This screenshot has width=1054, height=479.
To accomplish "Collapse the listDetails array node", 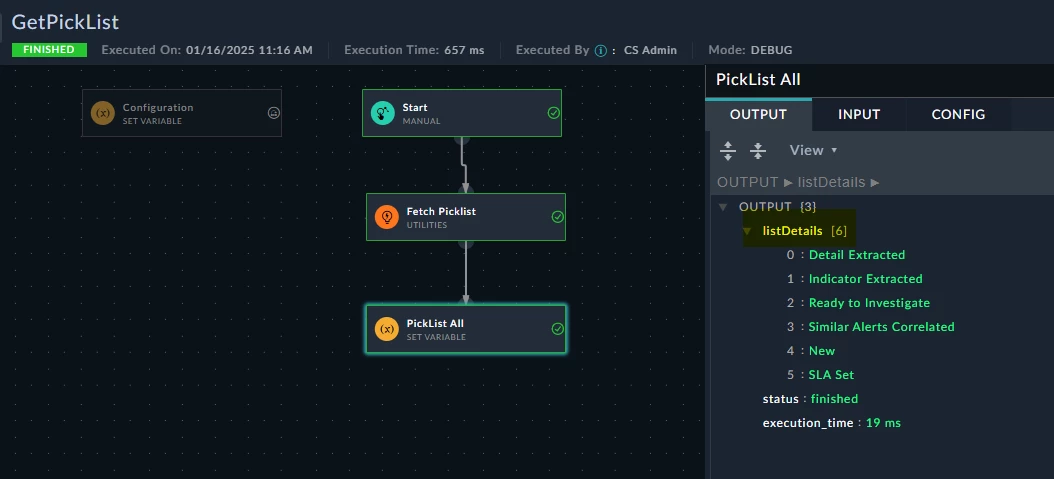I will pyautogui.click(x=747, y=231).
